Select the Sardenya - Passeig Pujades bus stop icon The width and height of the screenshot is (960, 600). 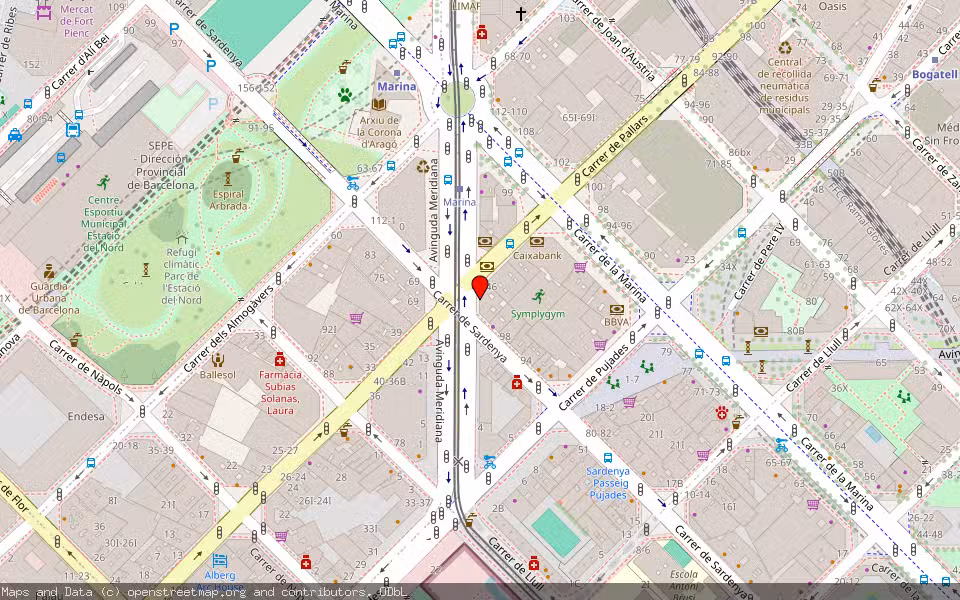coord(608,457)
